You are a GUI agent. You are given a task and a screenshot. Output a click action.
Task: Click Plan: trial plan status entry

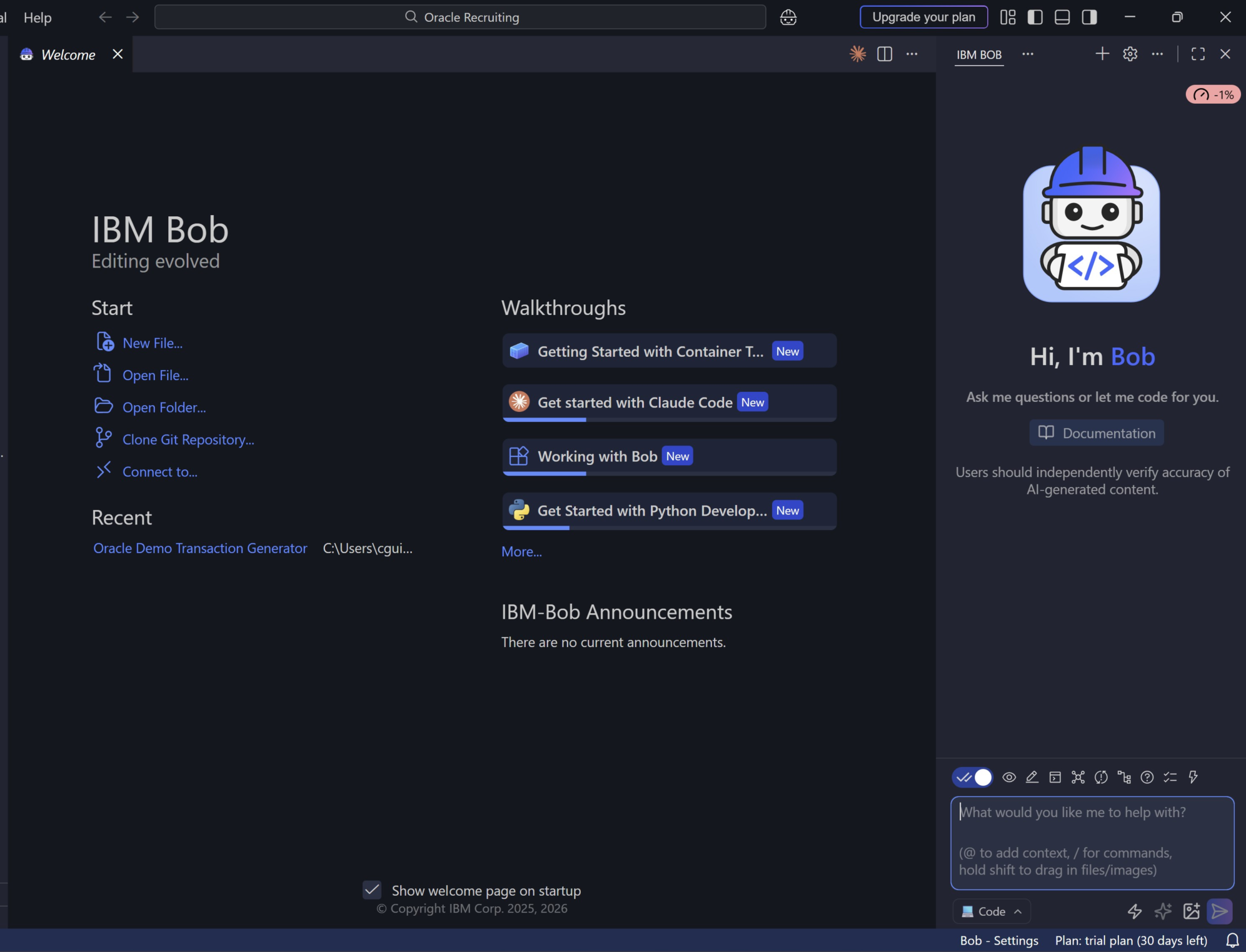(x=1131, y=940)
